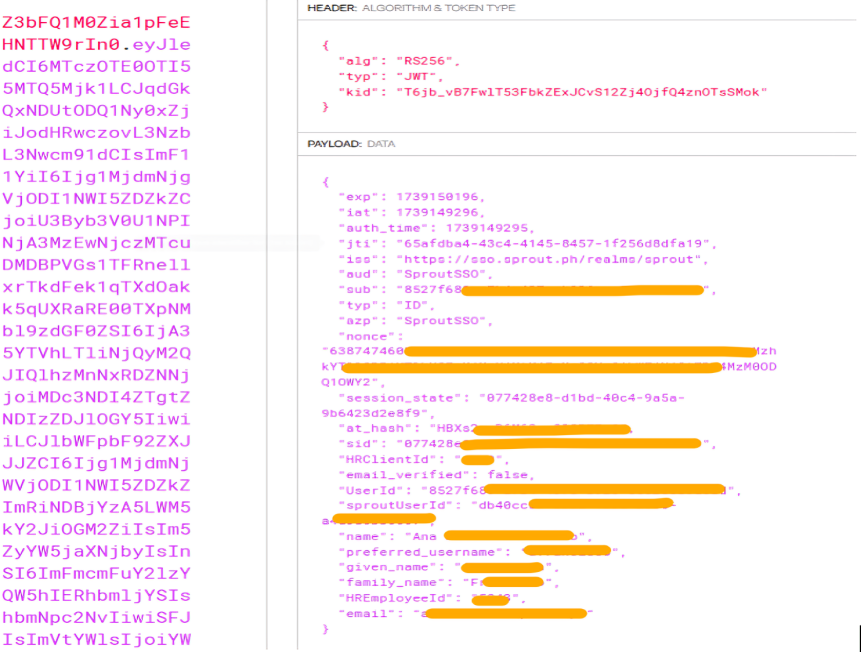Click the "exp" timestamp 1739150196

tap(438, 197)
